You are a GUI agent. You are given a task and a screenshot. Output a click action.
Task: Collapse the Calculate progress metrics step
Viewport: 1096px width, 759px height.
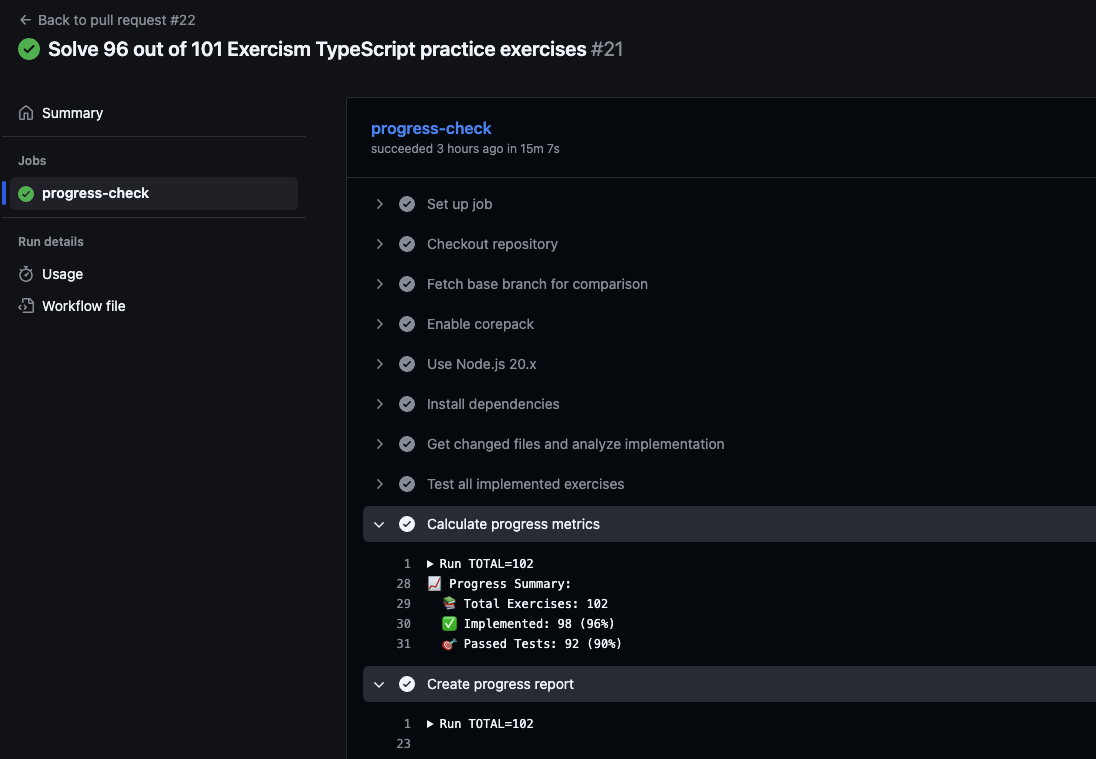click(378, 523)
